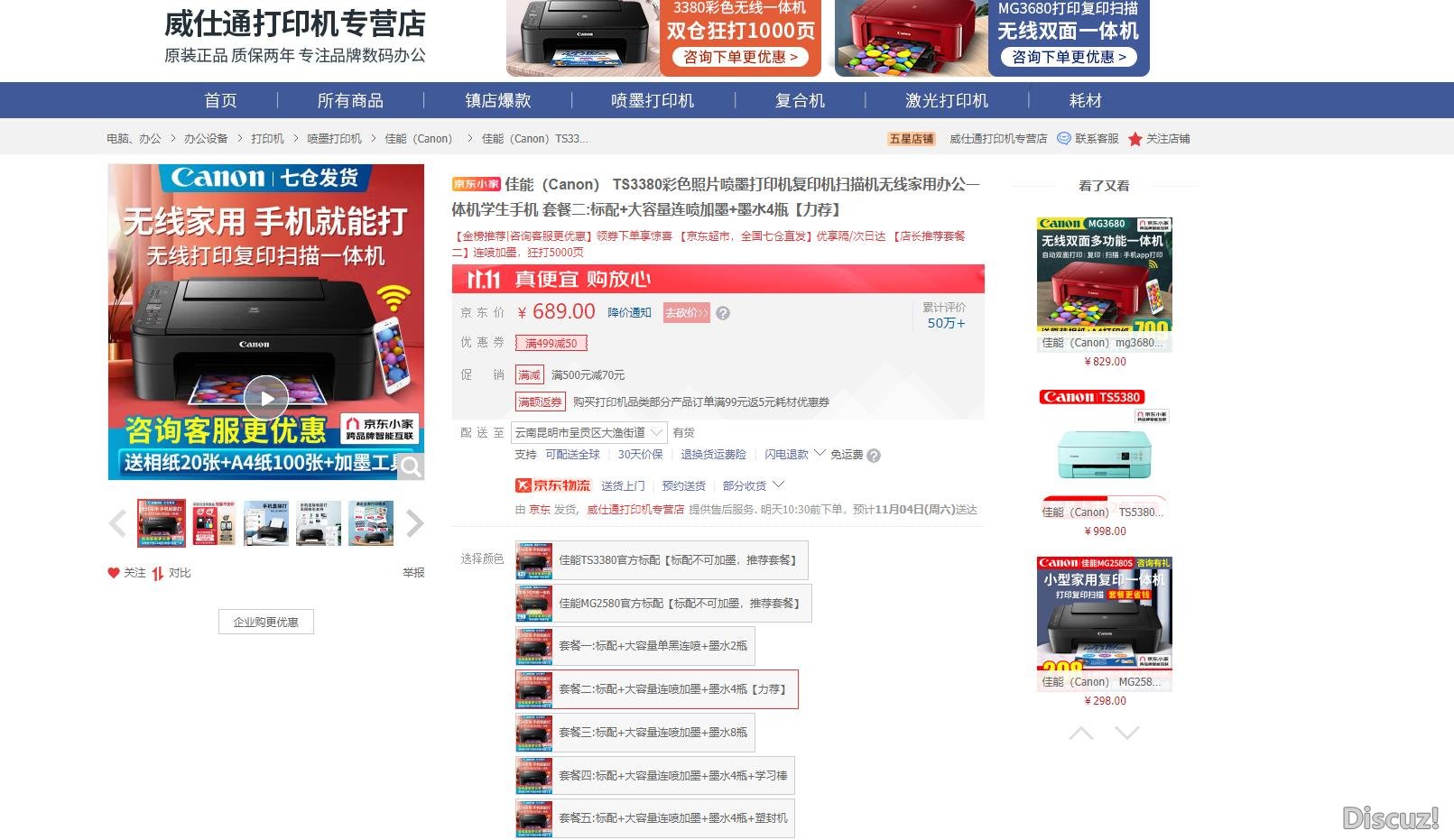Screen dimensions: 1454x840
Task: Click the 五星店铺 badge
Action: tap(911, 139)
